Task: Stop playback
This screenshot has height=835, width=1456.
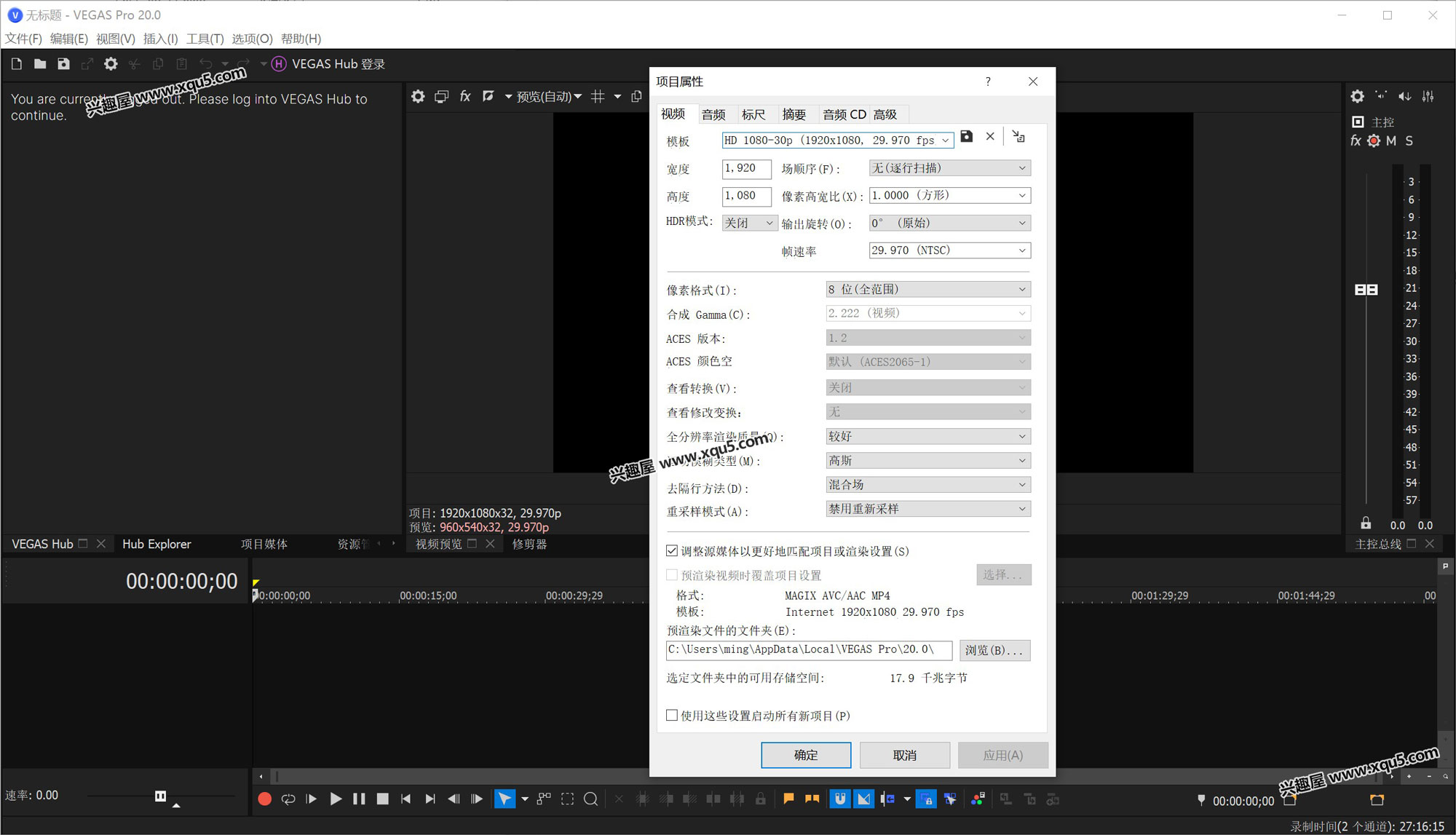Action: pos(382,799)
